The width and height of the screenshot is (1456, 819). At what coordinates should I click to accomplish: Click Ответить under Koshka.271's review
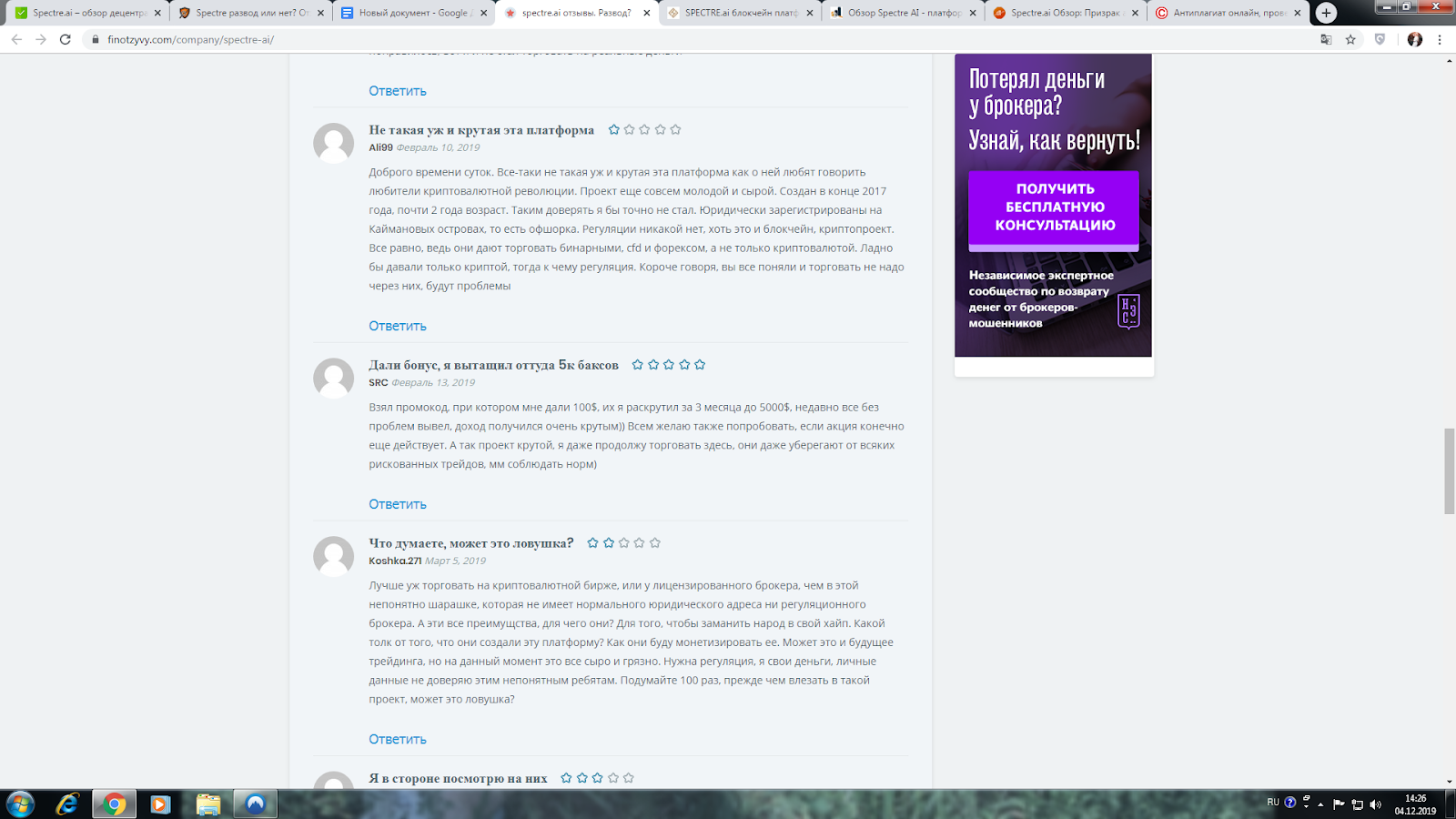(x=398, y=739)
